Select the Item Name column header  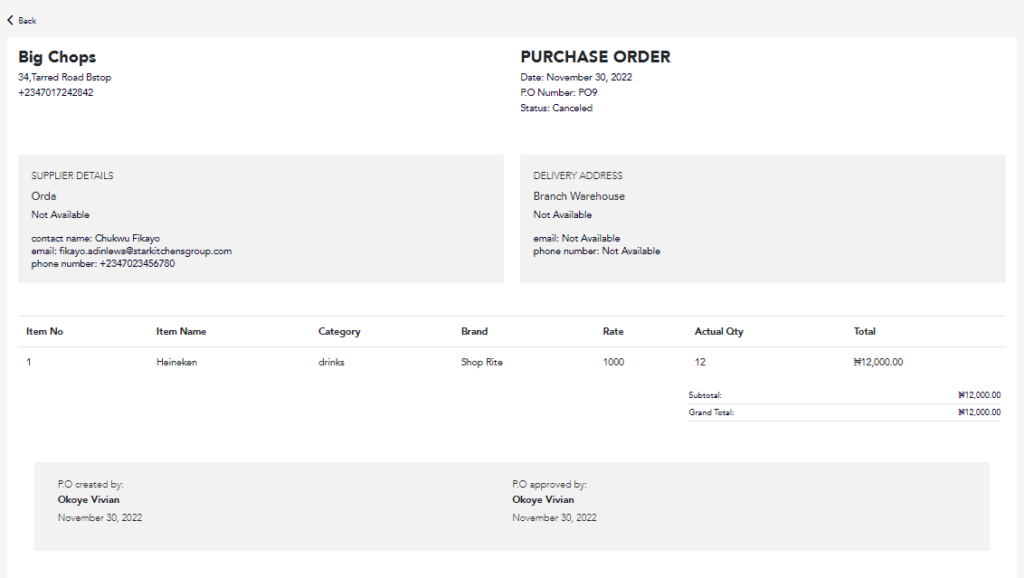tap(181, 331)
